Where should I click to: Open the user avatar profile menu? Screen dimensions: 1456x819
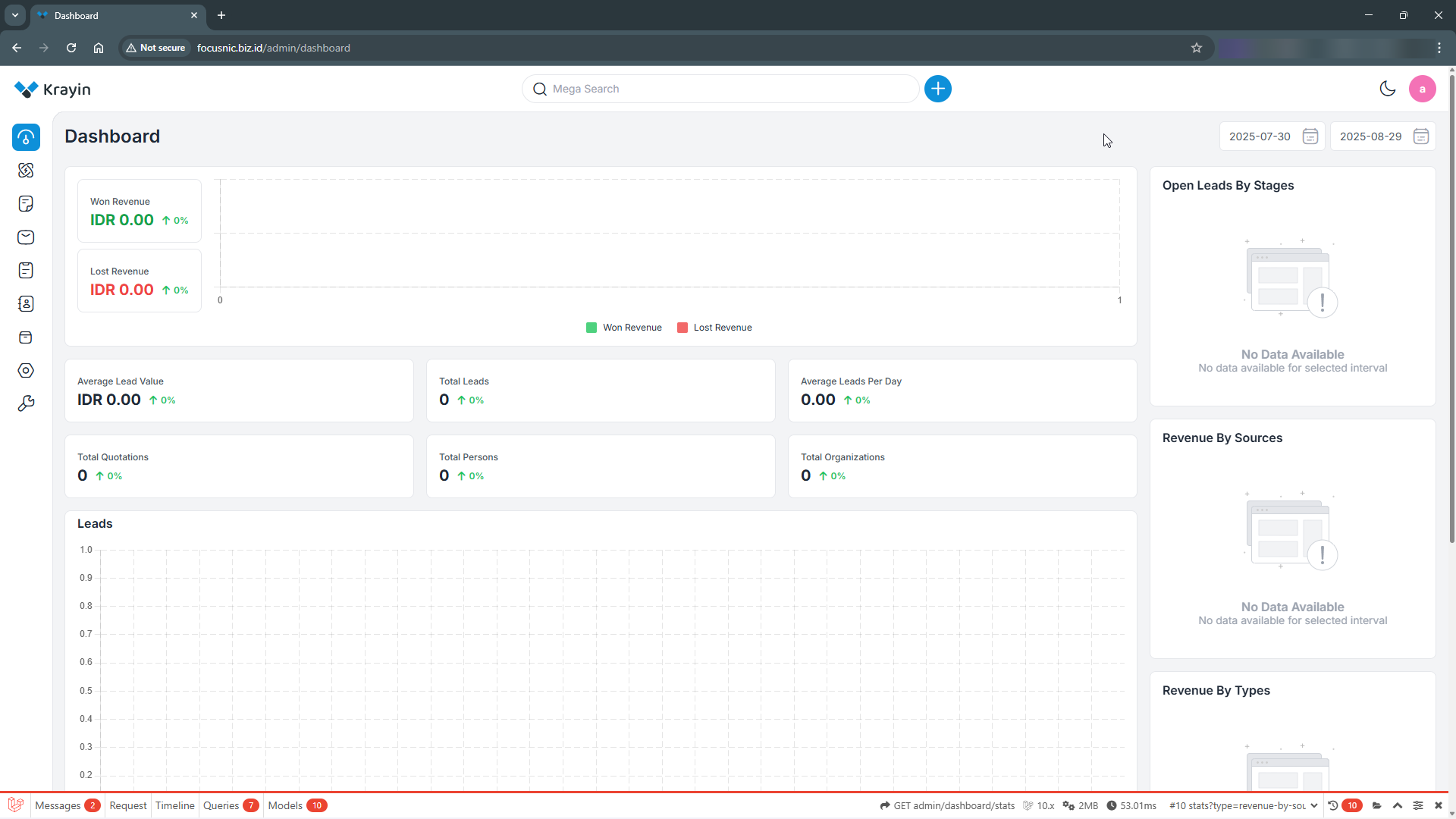pyautogui.click(x=1422, y=89)
